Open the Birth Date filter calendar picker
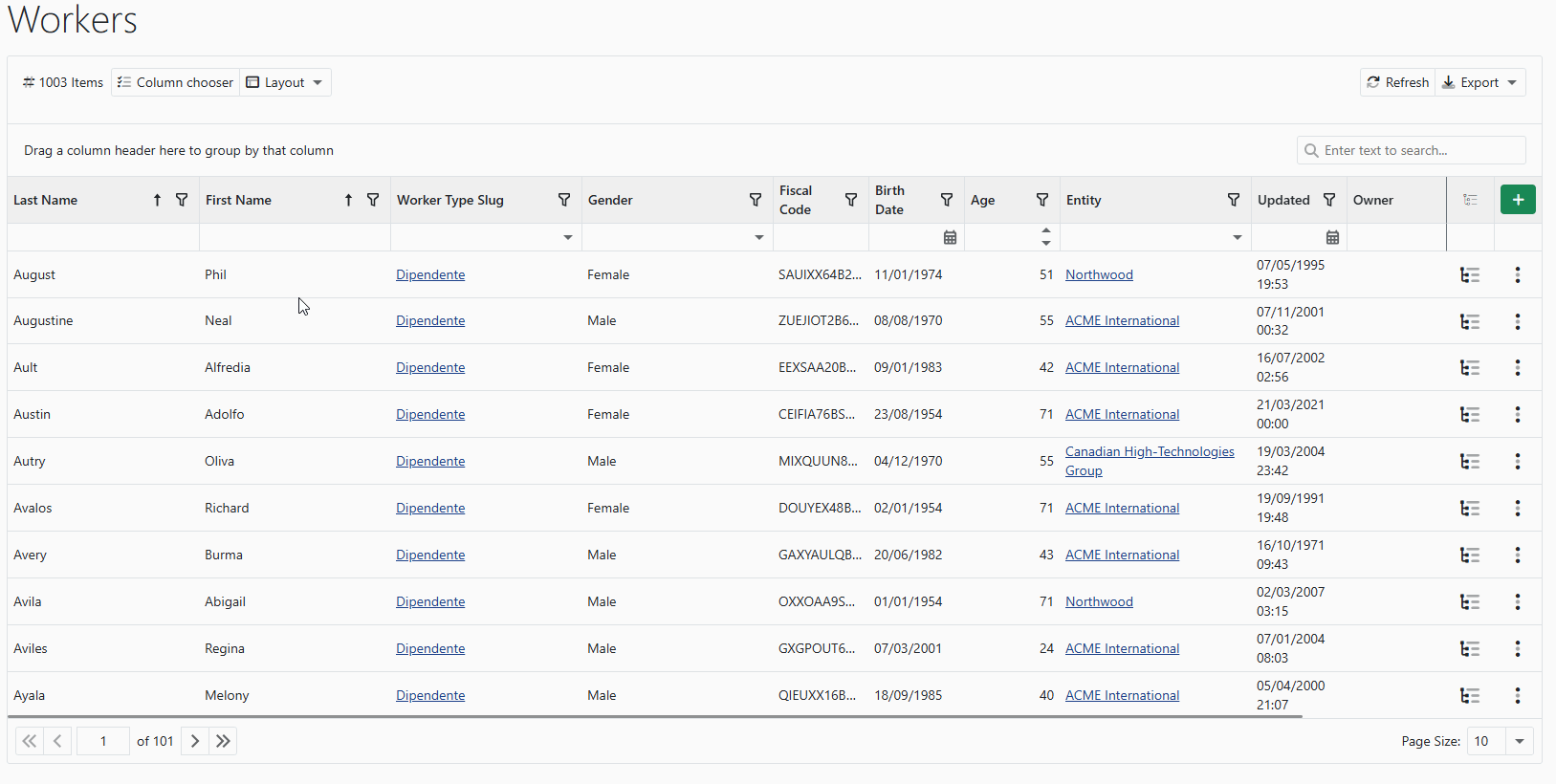This screenshot has height=784, width=1556. click(950, 237)
